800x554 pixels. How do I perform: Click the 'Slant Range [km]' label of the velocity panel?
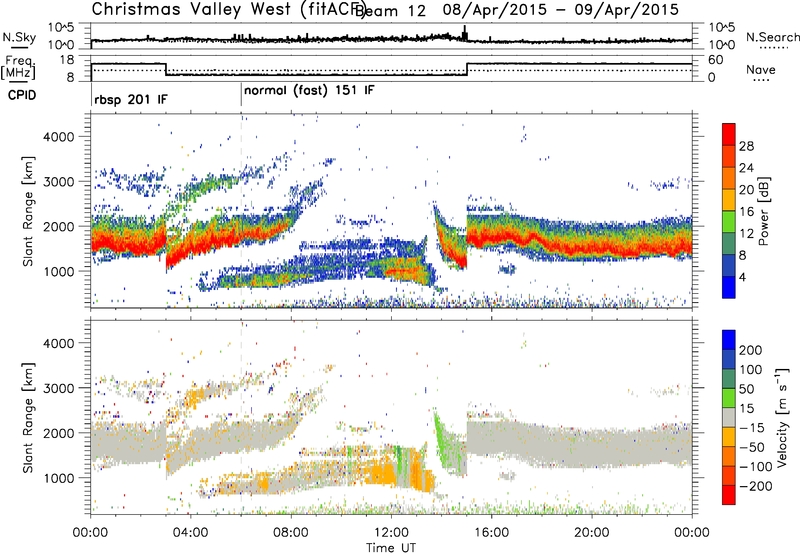point(28,417)
